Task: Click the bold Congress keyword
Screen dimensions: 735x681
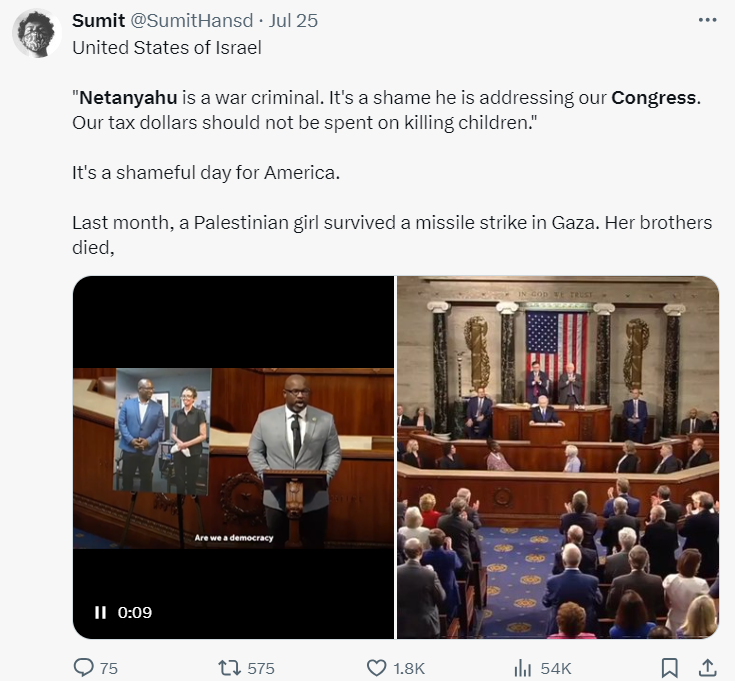Action: coord(654,98)
